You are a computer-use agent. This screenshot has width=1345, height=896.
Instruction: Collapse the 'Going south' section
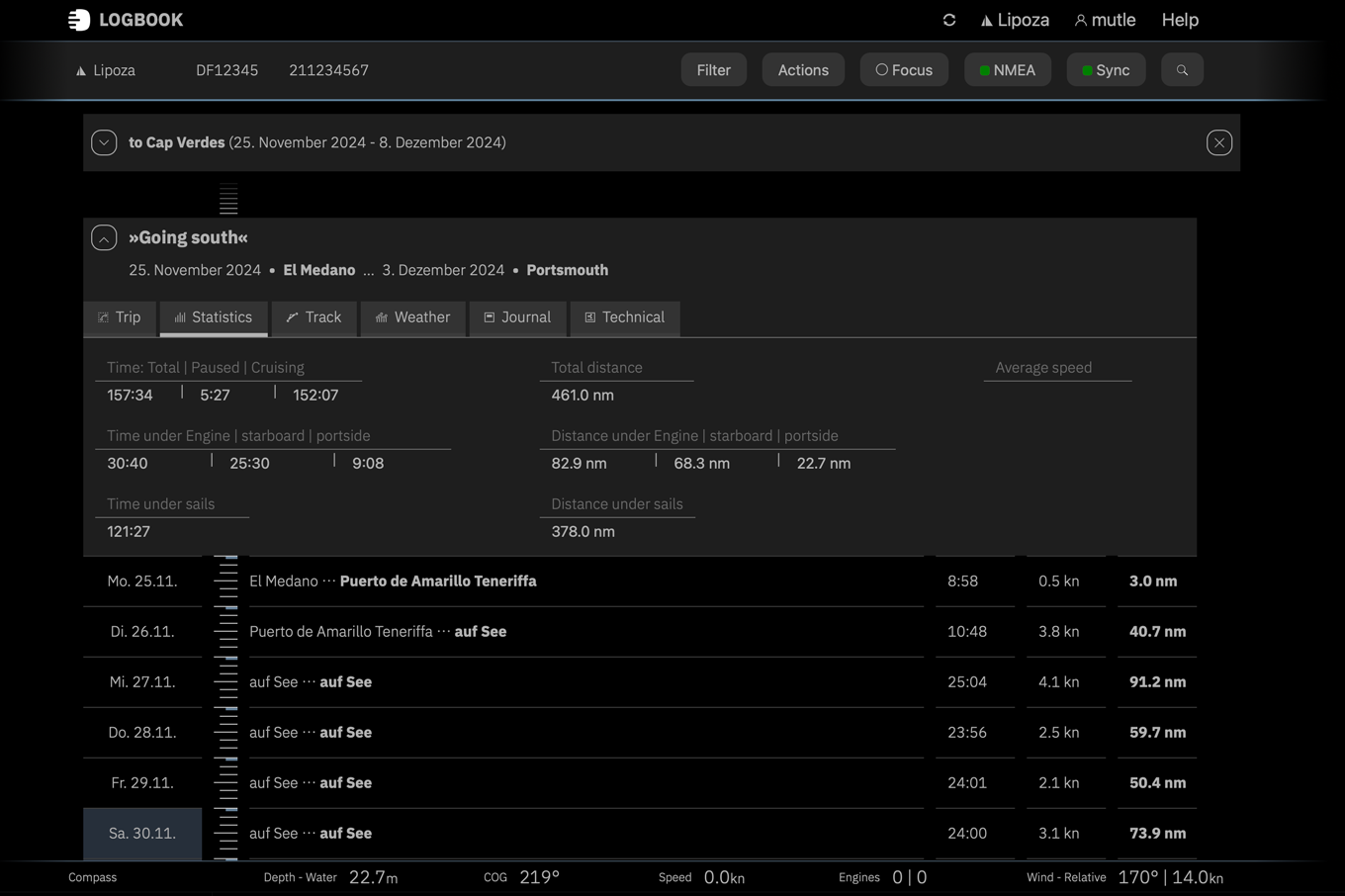[x=104, y=237]
